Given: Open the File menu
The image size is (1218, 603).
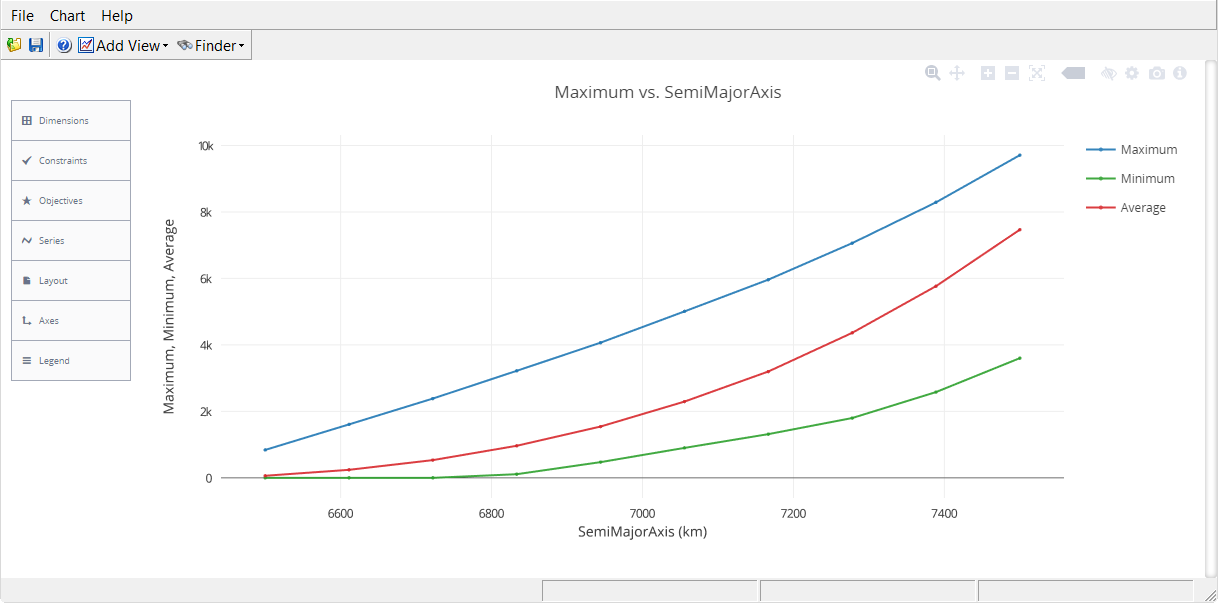Looking at the screenshot, I should coord(22,16).
